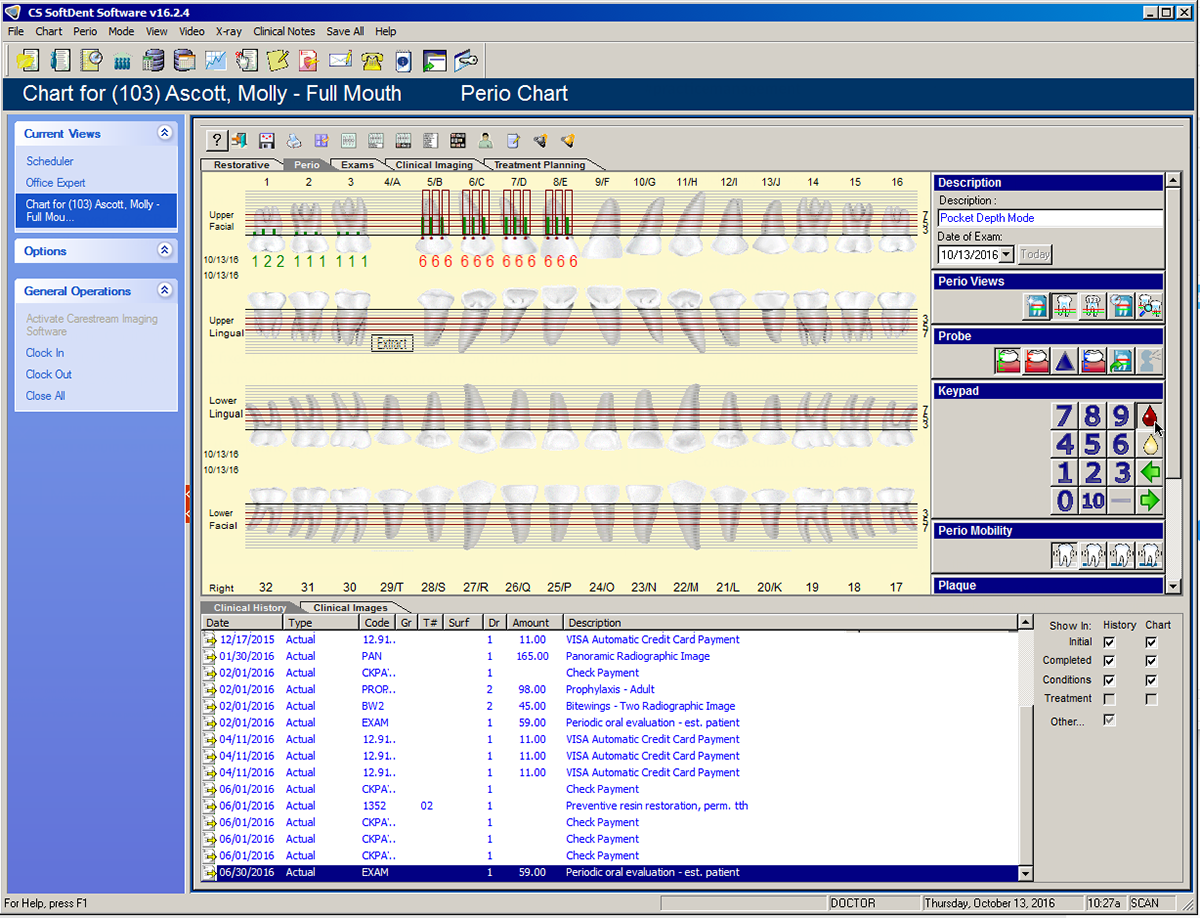The height and width of the screenshot is (918, 1200).
Task: Click the Description field showing Pocket Depth Mode
Action: click(x=1050, y=218)
